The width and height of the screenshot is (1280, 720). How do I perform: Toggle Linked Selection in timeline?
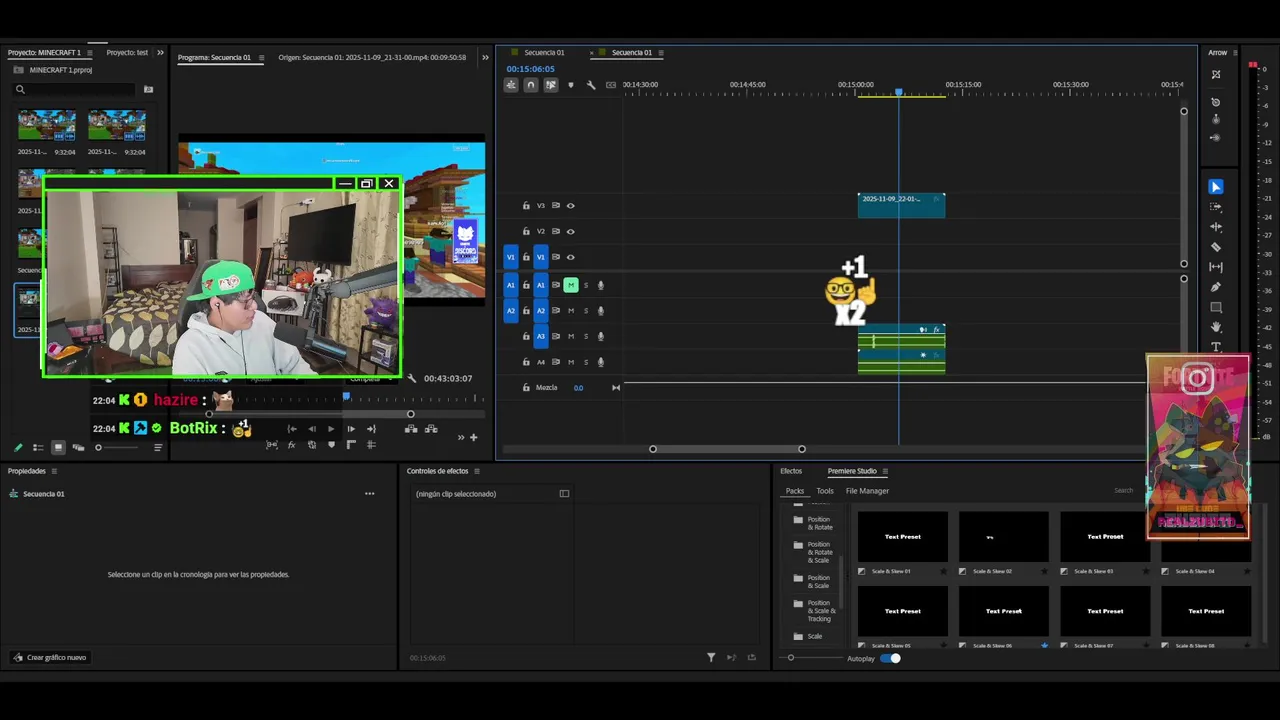click(551, 85)
